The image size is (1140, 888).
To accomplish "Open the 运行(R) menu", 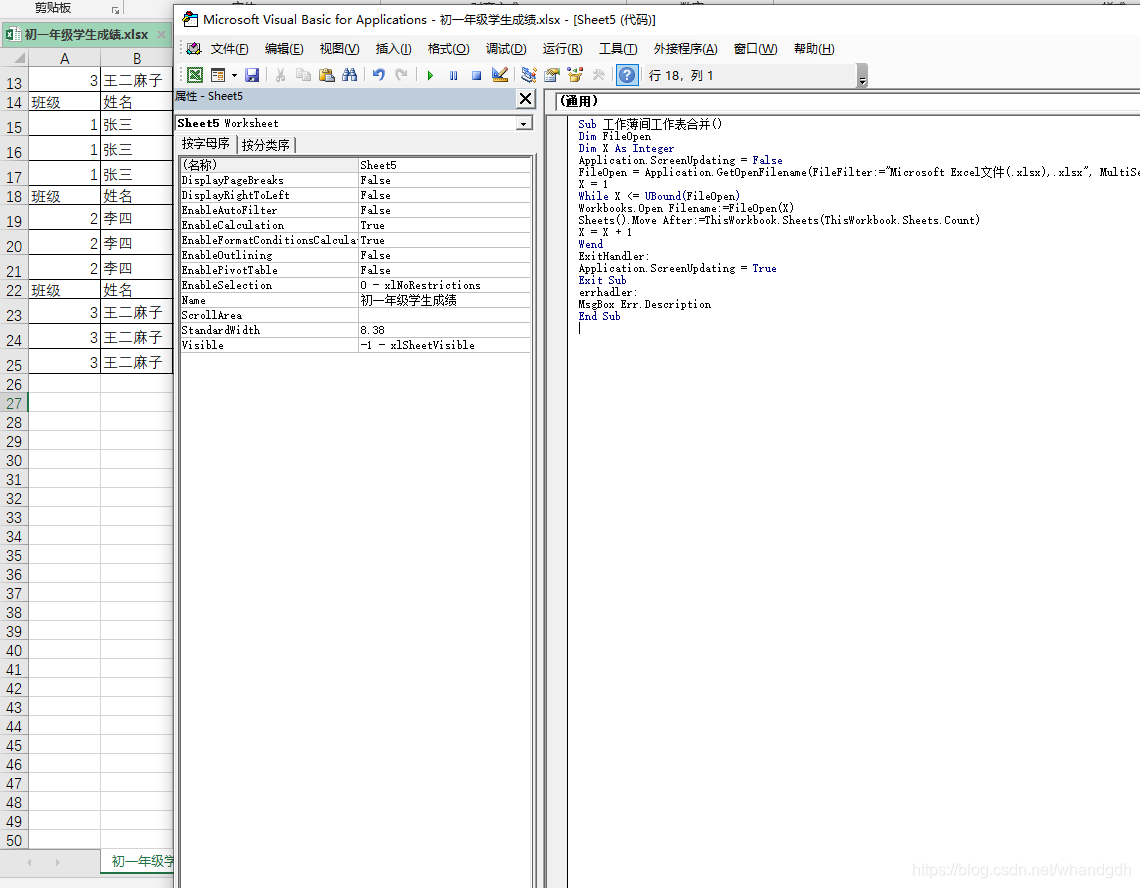I will click(563, 49).
